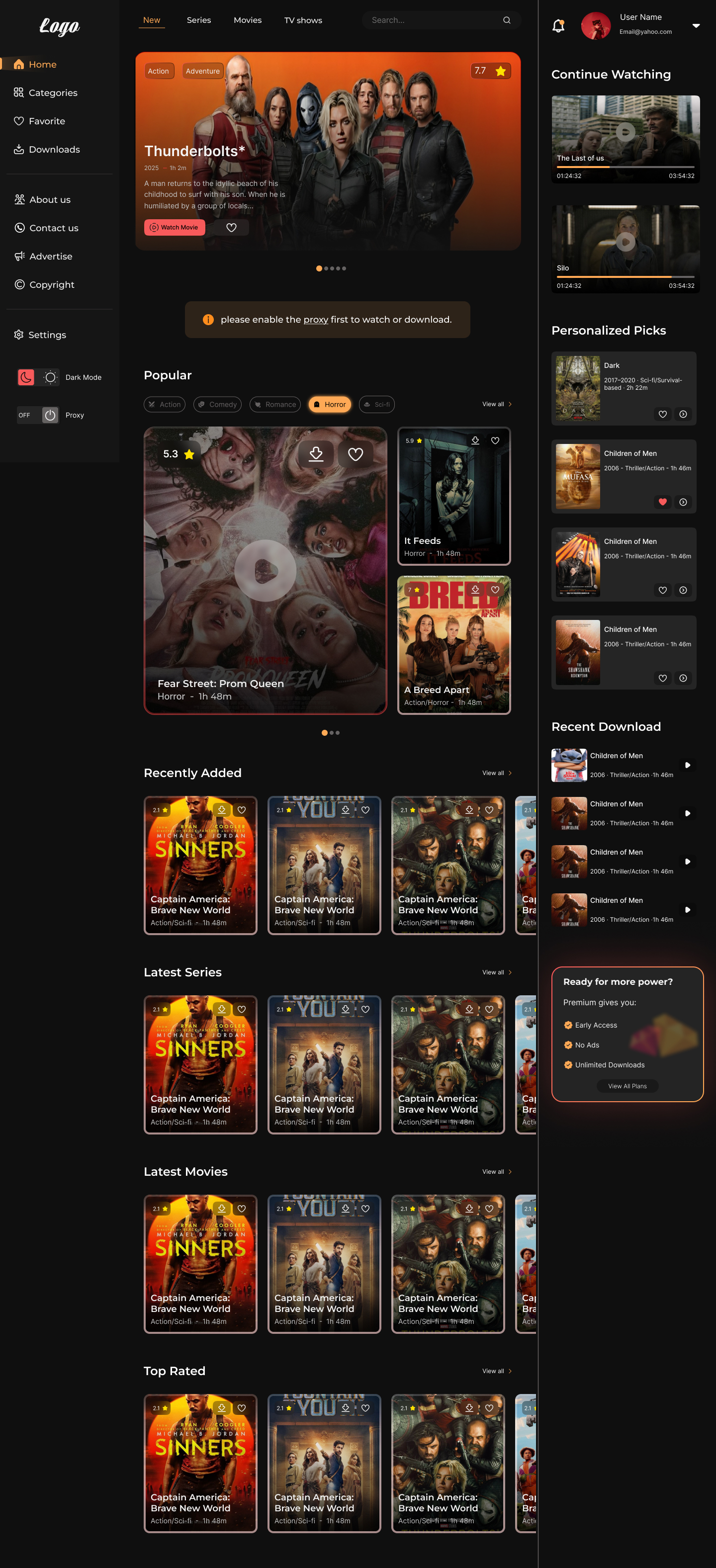Switch to light mode with sun icon
The width and height of the screenshot is (716, 1568).
point(51,377)
